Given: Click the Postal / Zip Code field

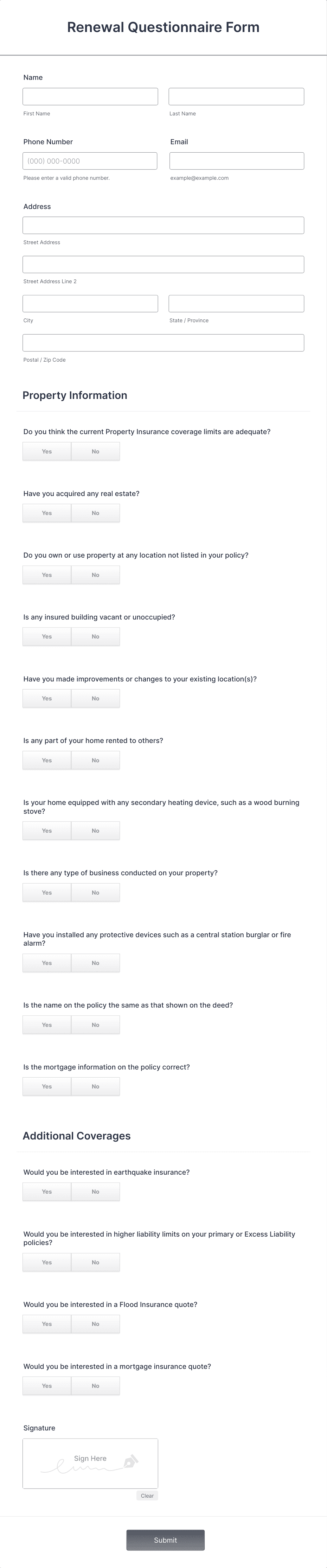Looking at the screenshot, I should (163, 342).
